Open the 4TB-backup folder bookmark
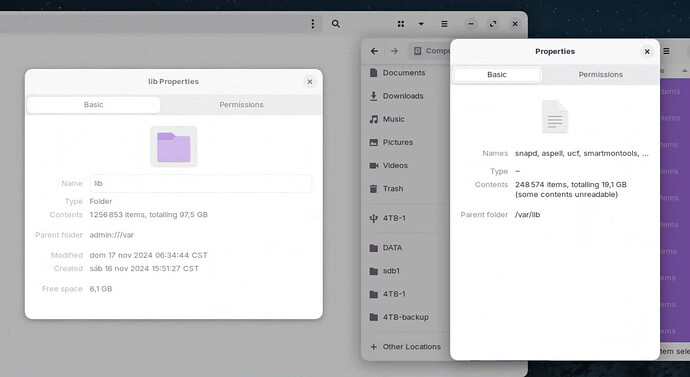Screen dimensions: 690x377 point(406,317)
